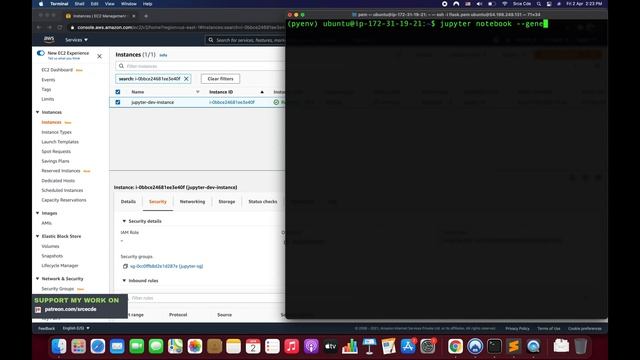Open Volumes in the sidebar

pyautogui.click(x=50, y=246)
